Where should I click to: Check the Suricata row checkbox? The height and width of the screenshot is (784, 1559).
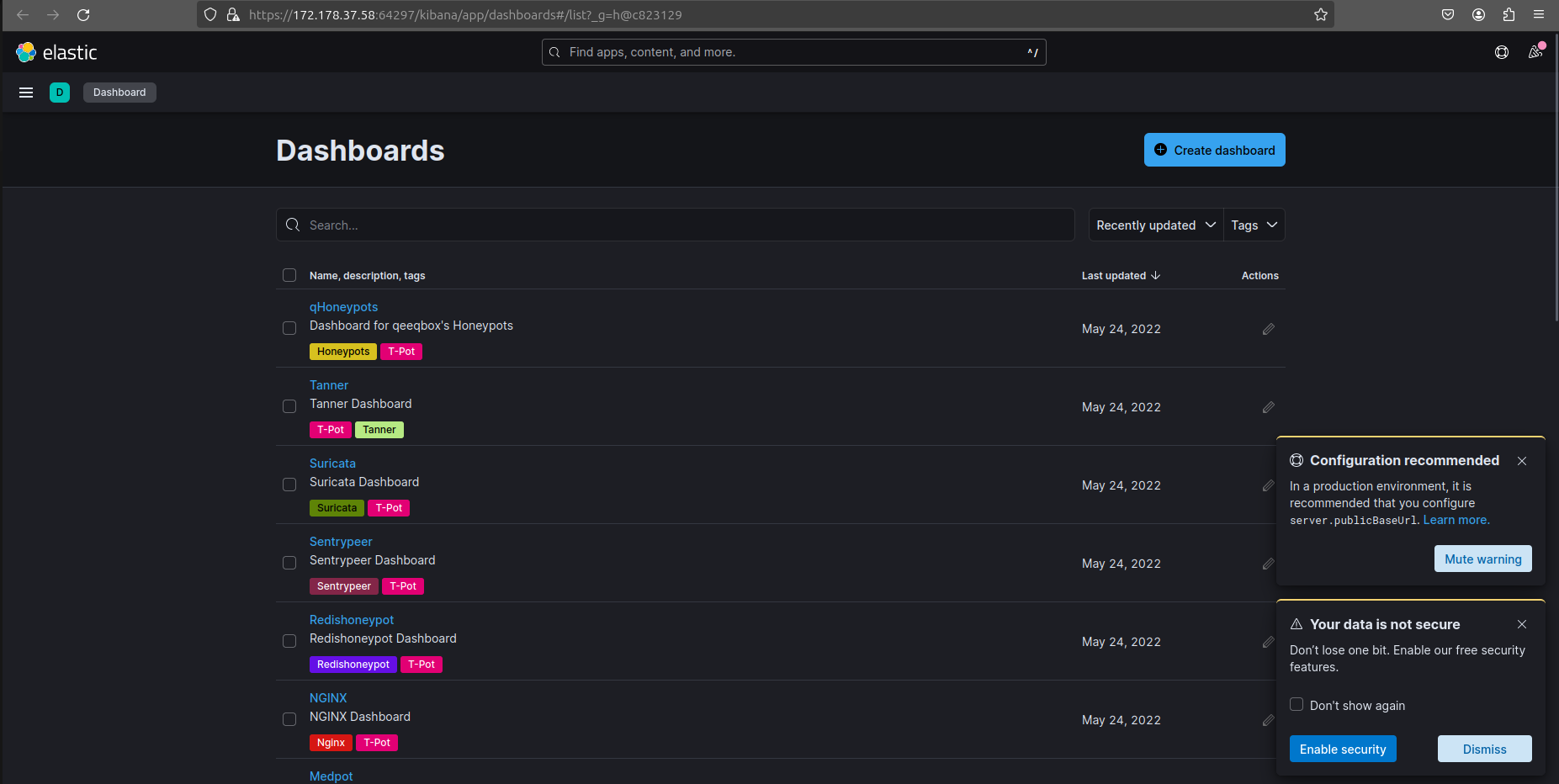pyautogui.click(x=289, y=485)
